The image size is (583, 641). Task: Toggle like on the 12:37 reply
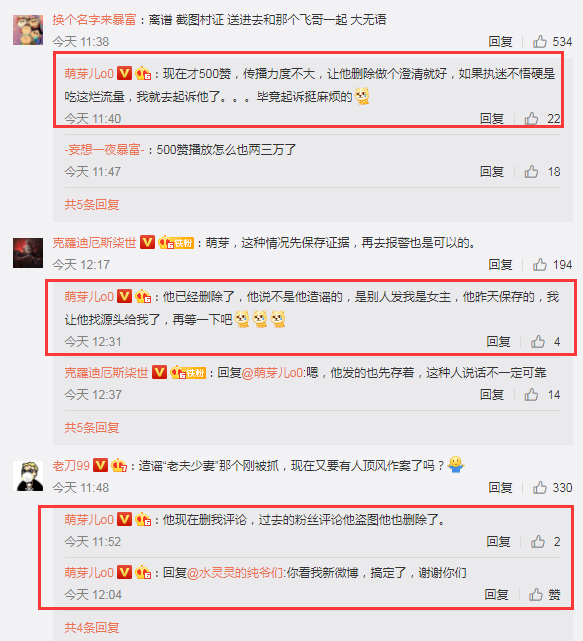point(531,394)
